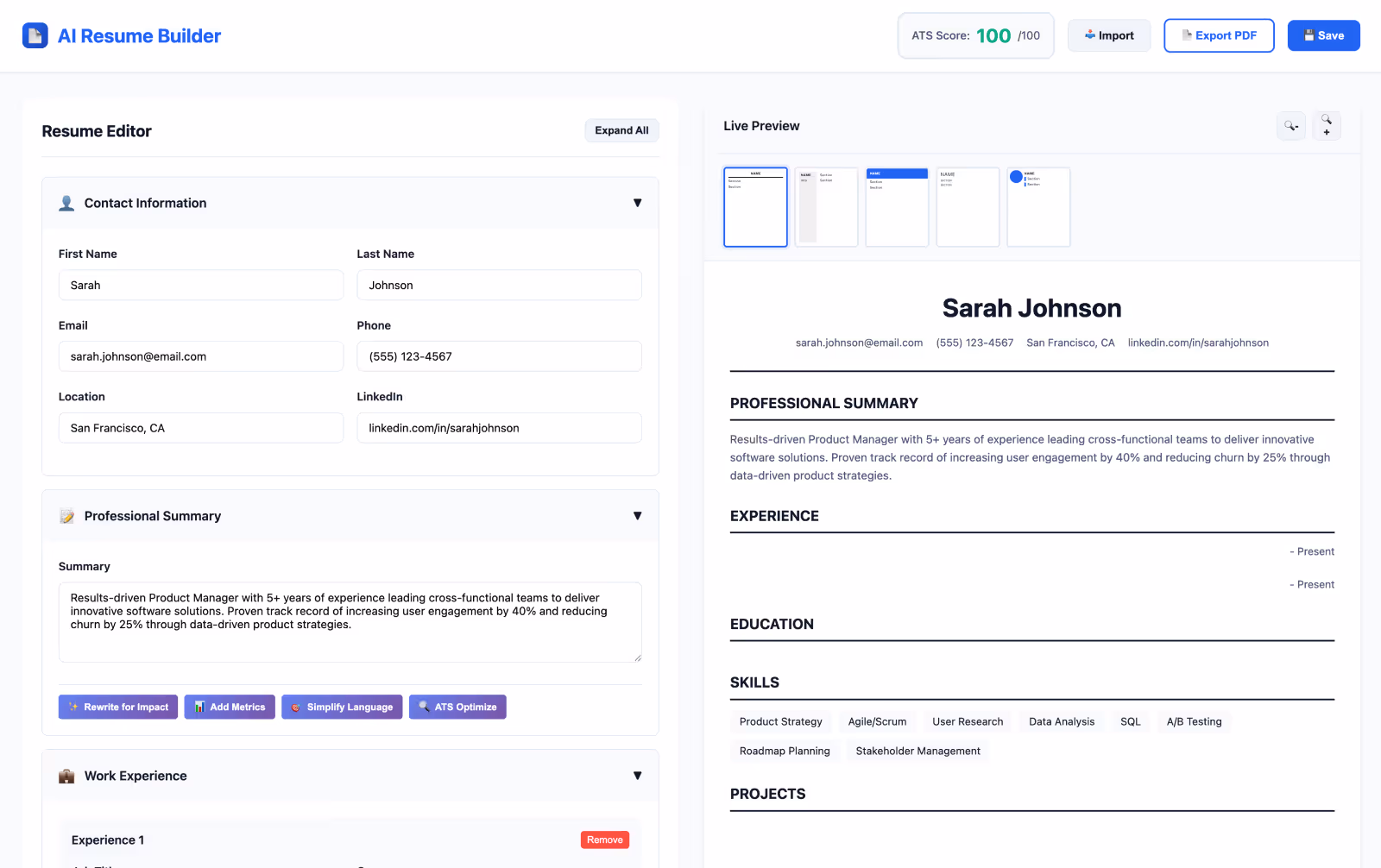Image resolution: width=1381 pixels, height=868 pixels.
Task: Collapse the Professional Summary section
Action: pyautogui.click(x=637, y=516)
